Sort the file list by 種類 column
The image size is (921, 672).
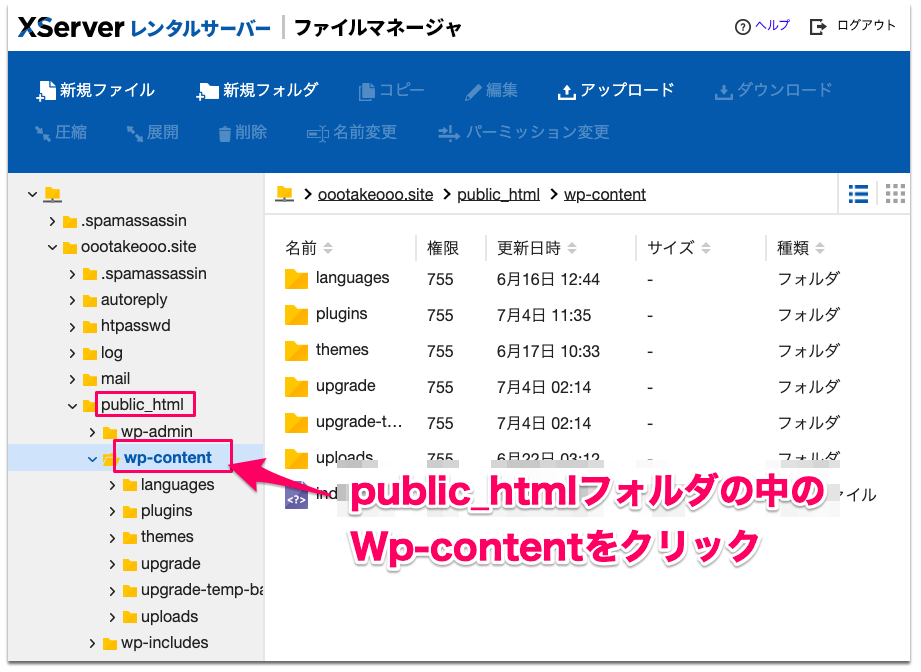[801, 248]
